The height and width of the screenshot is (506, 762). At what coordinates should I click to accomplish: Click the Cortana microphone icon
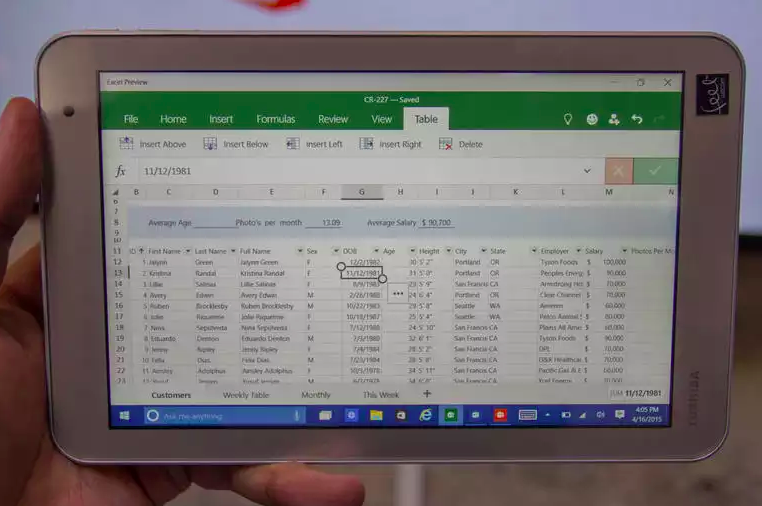point(296,416)
